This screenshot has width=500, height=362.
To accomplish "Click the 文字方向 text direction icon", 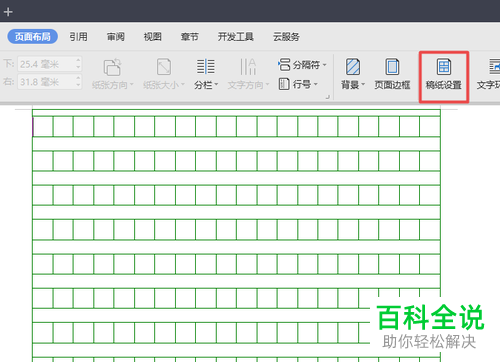I will point(248,67).
